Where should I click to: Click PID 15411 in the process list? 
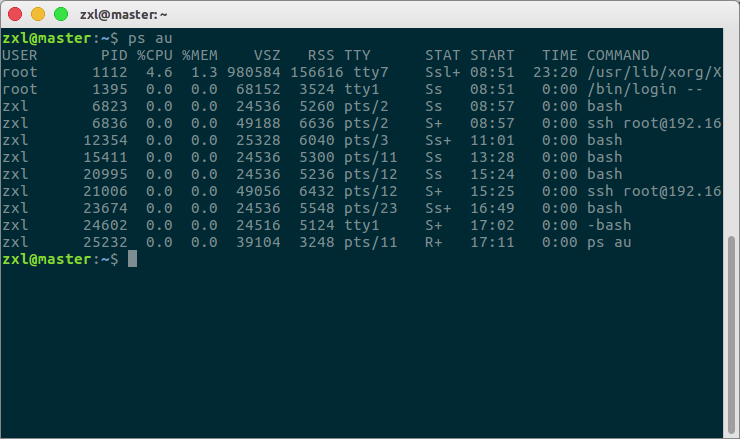click(x=105, y=157)
